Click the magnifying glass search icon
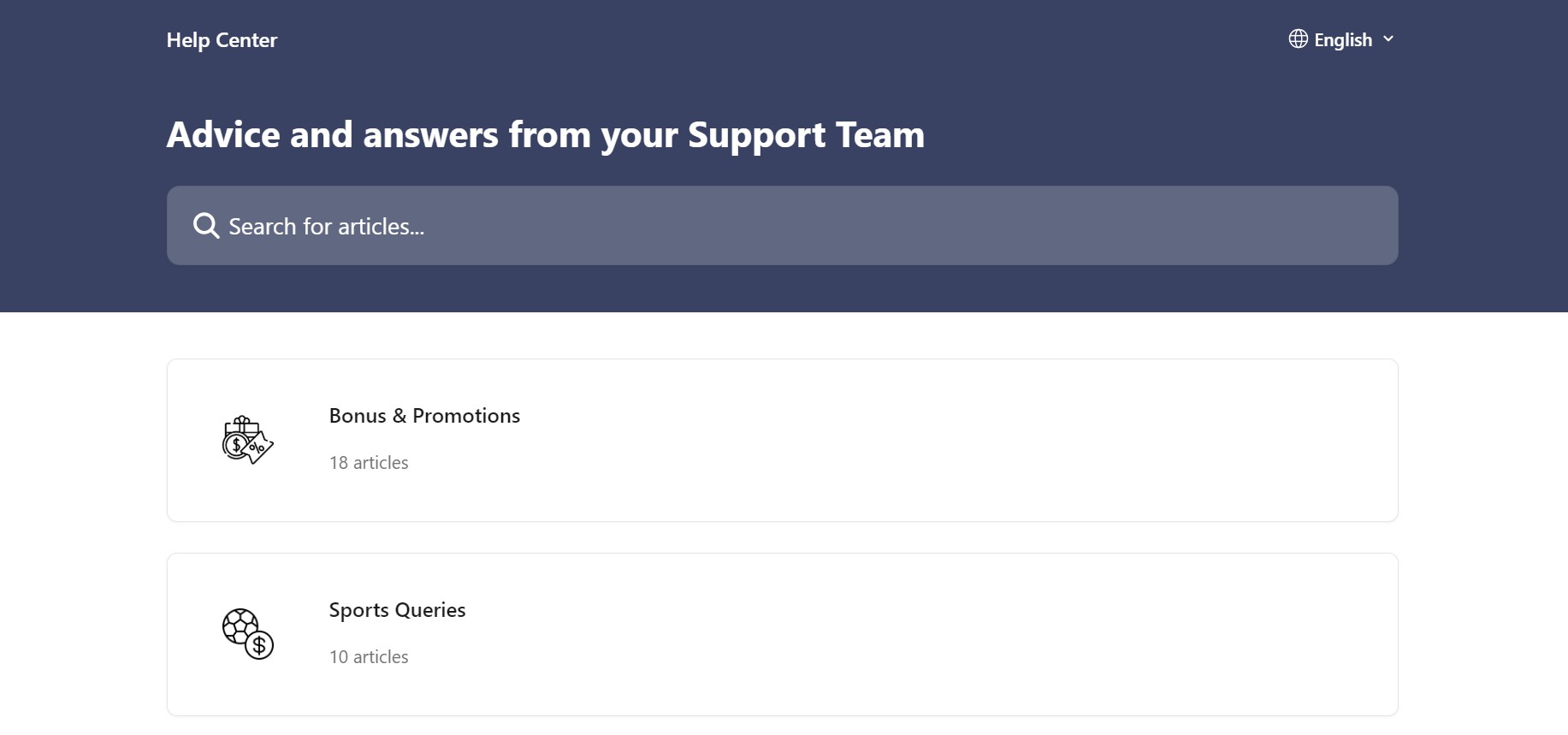This screenshot has width=1568, height=735. [x=206, y=226]
